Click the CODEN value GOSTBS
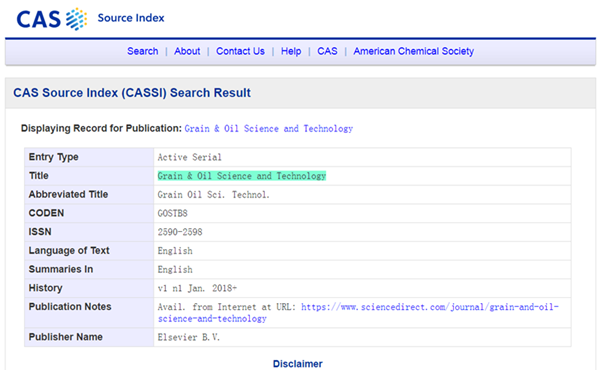The image size is (600, 370). point(173,213)
